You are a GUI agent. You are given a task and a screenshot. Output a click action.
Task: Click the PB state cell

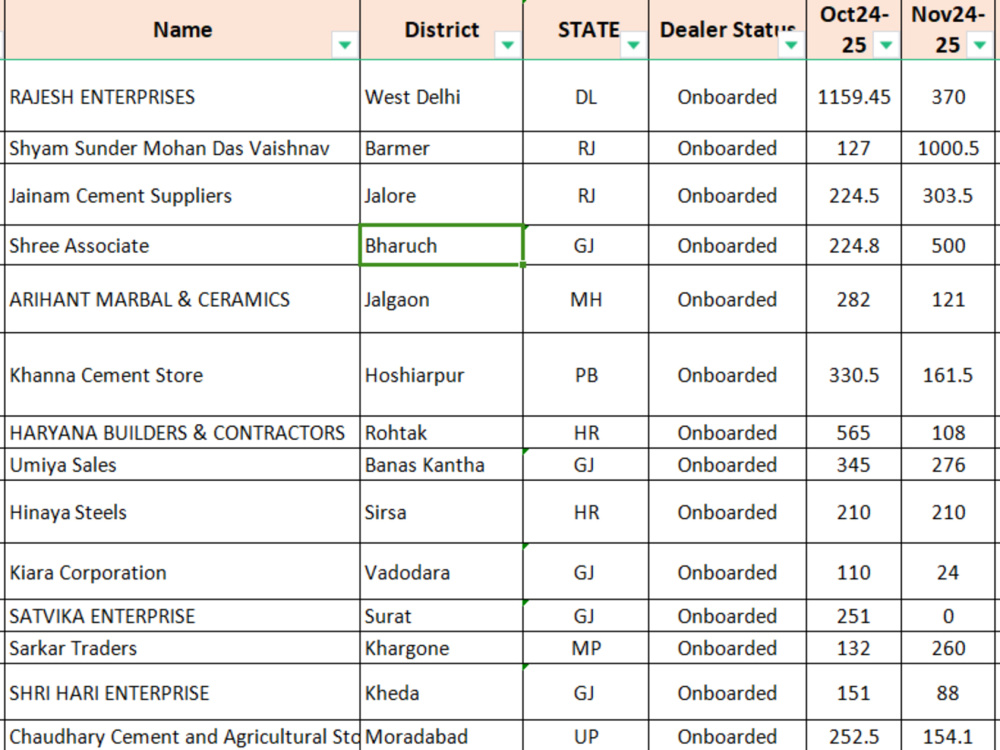point(586,374)
